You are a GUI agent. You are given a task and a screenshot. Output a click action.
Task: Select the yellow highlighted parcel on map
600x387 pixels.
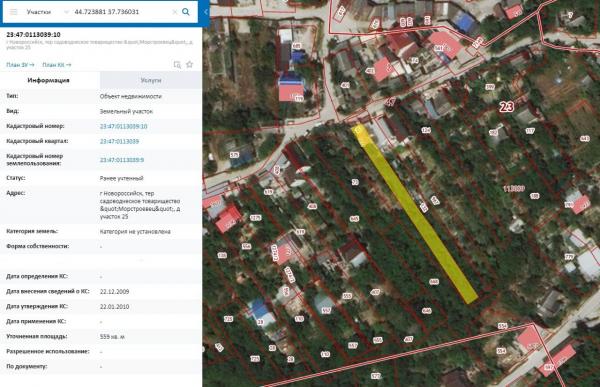(x=415, y=214)
